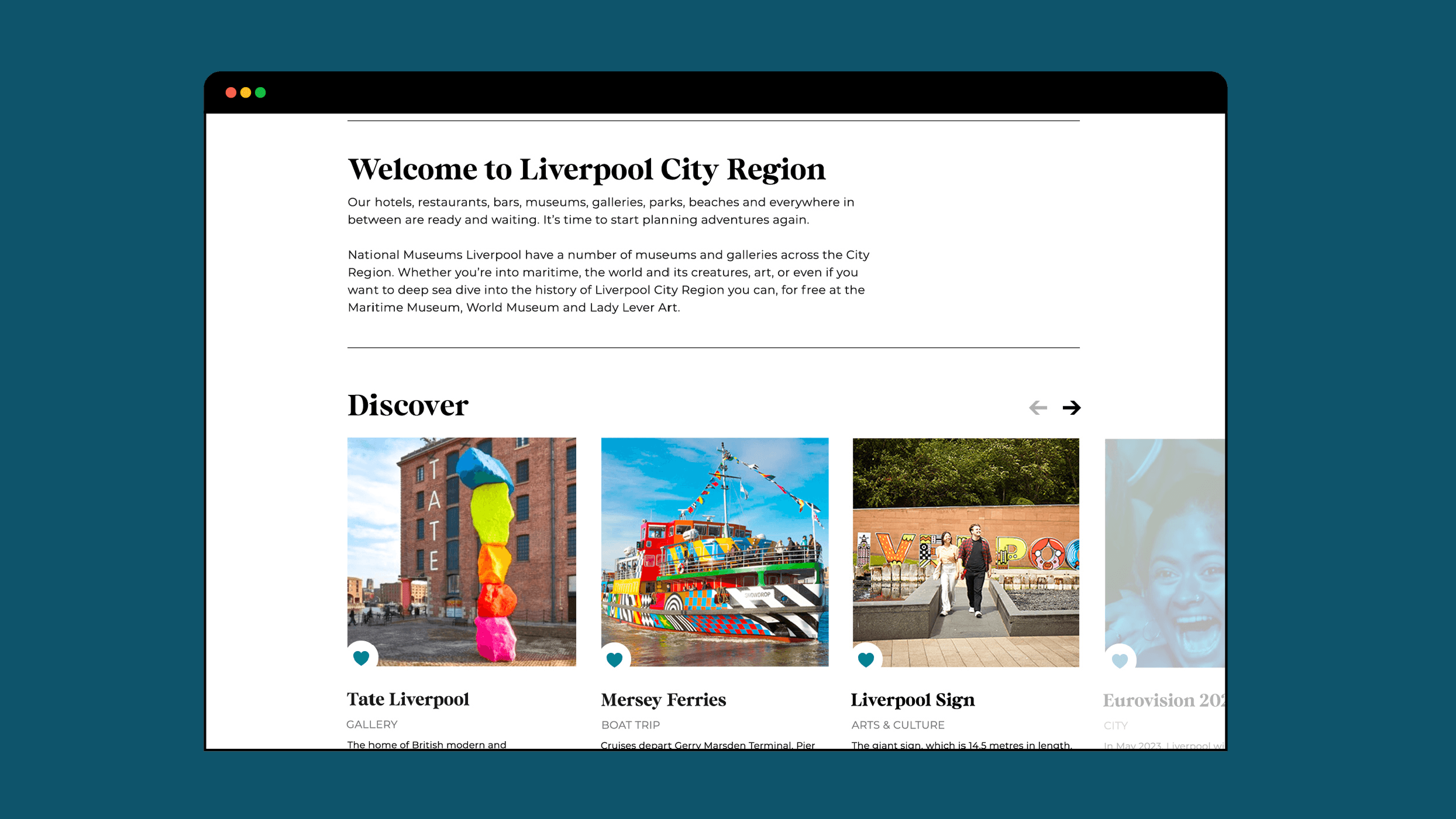Favourite Tate Liverpool with the heart icon
Screen dimensions: 1456x819
coord(362,658)
